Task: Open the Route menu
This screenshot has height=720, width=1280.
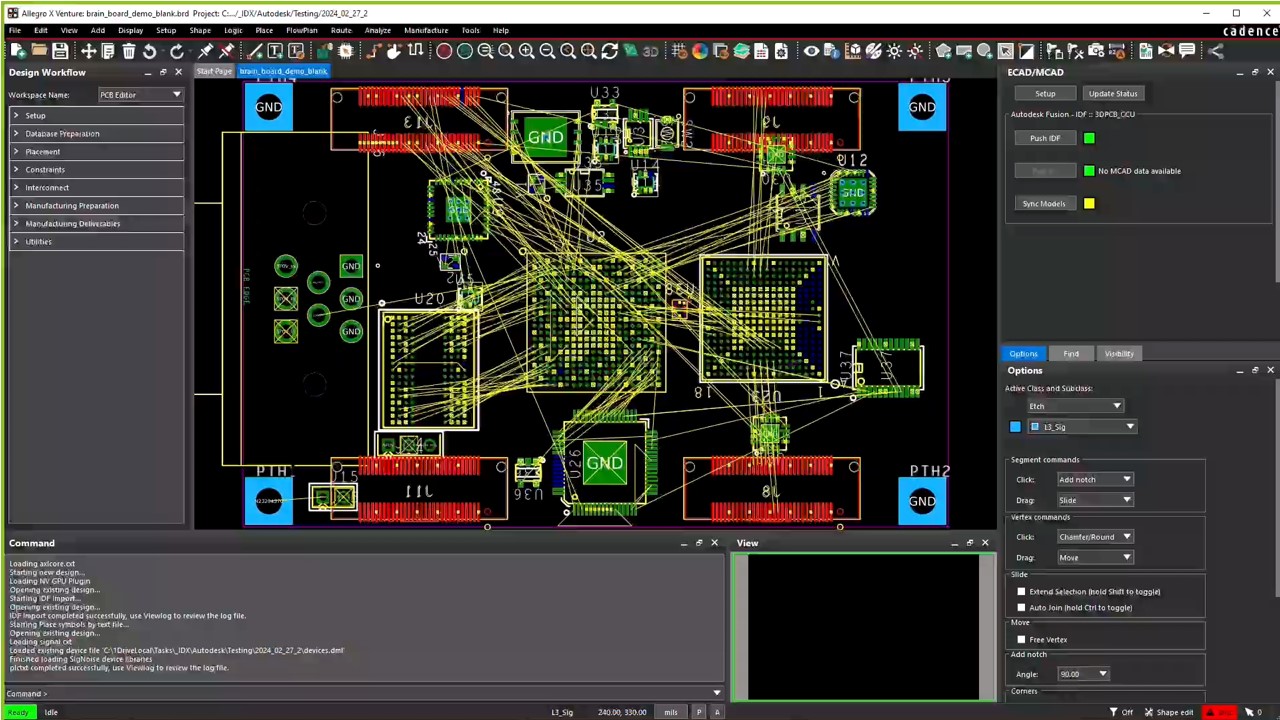Action: coord(341,30)
